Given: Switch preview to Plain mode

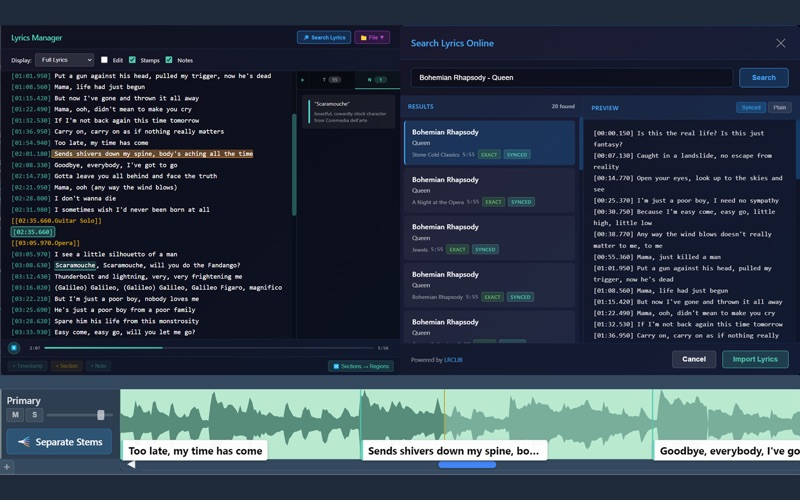Looking at the screenshot, I should (780, 108).
